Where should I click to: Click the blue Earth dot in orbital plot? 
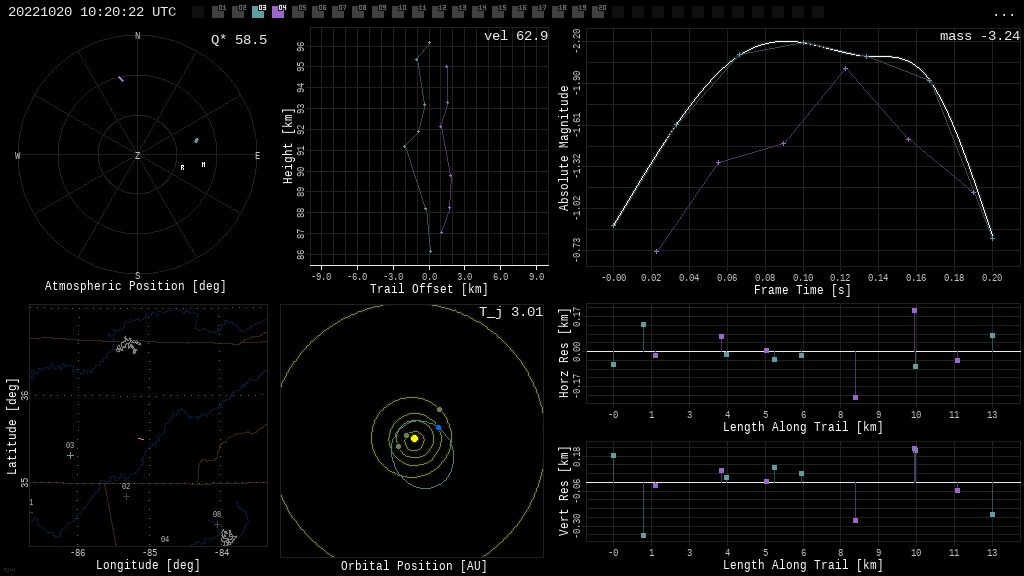pos(438,427)
